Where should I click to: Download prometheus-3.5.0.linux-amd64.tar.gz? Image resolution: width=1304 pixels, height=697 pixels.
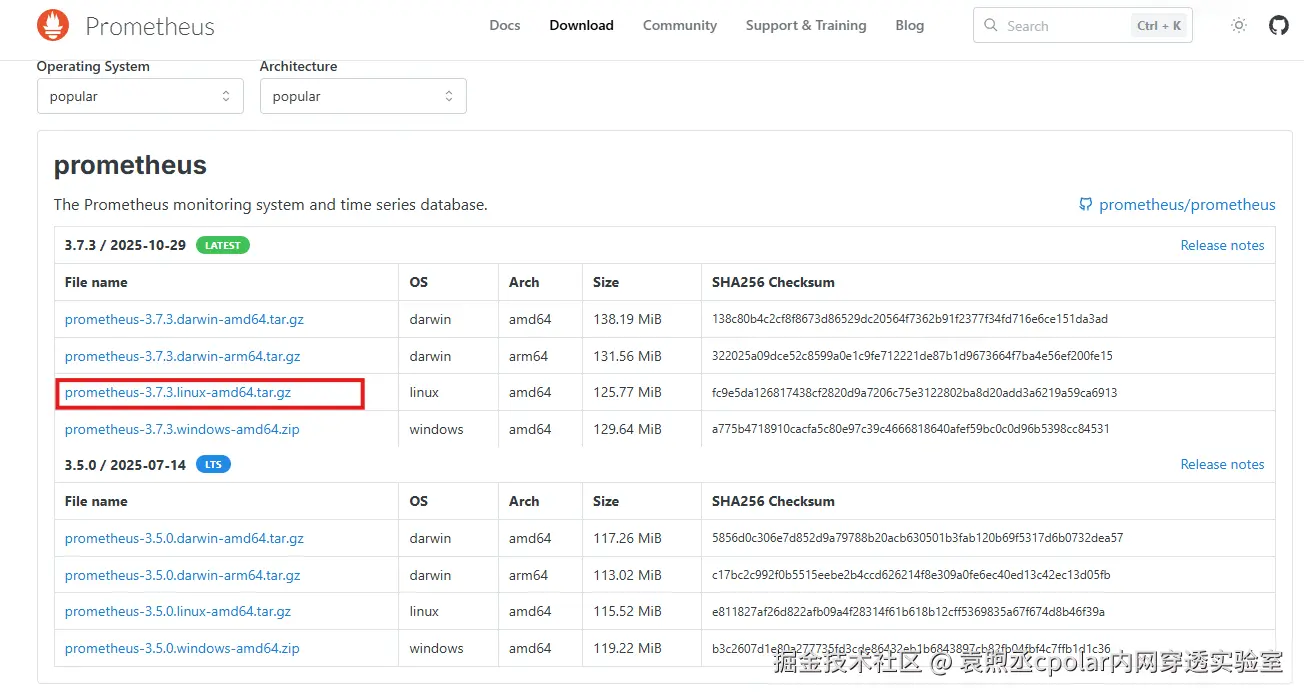click(178, 611)
